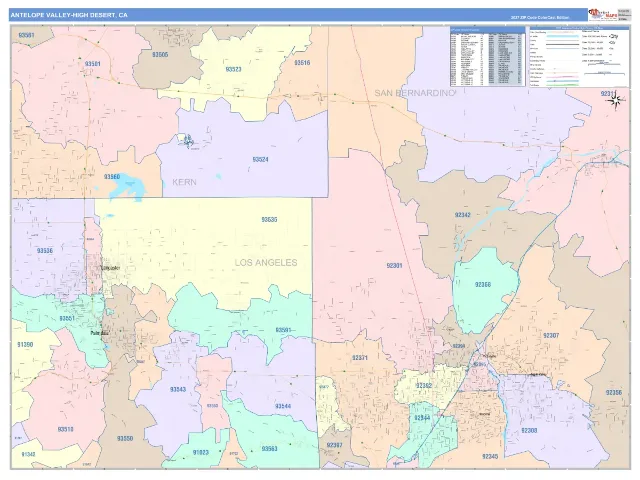Select the SAN BERNARDINO county label
Viewport: 640px width, 480px height.
coord(415,93)
